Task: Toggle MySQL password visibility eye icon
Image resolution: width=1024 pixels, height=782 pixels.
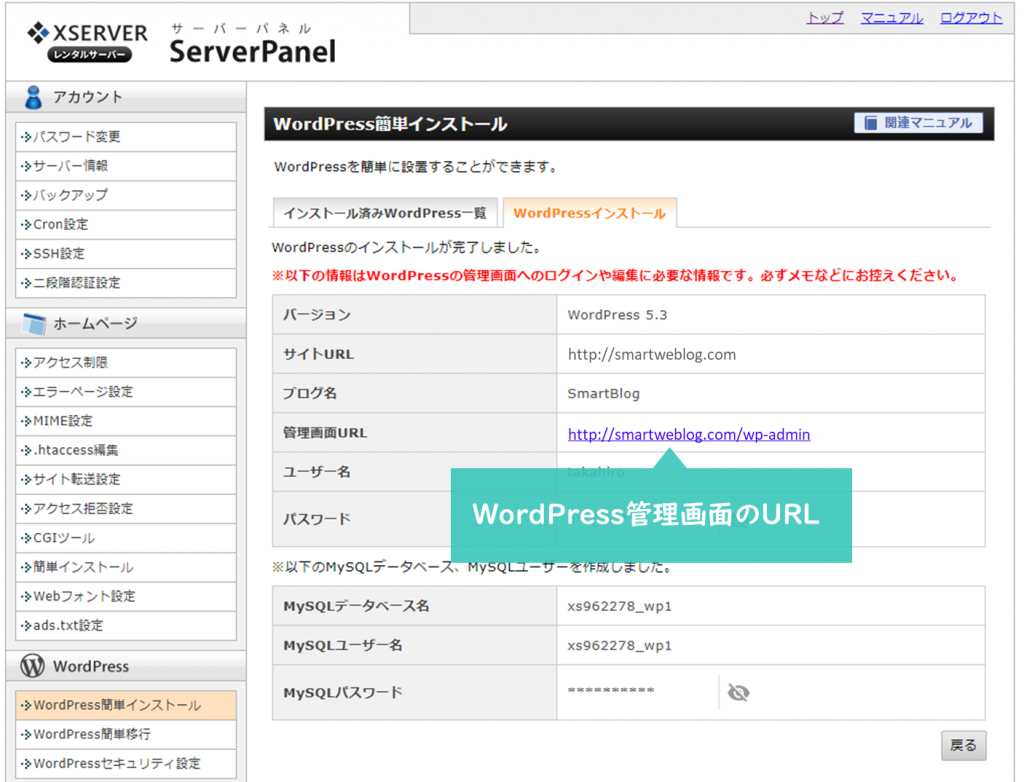Action: 739,692
